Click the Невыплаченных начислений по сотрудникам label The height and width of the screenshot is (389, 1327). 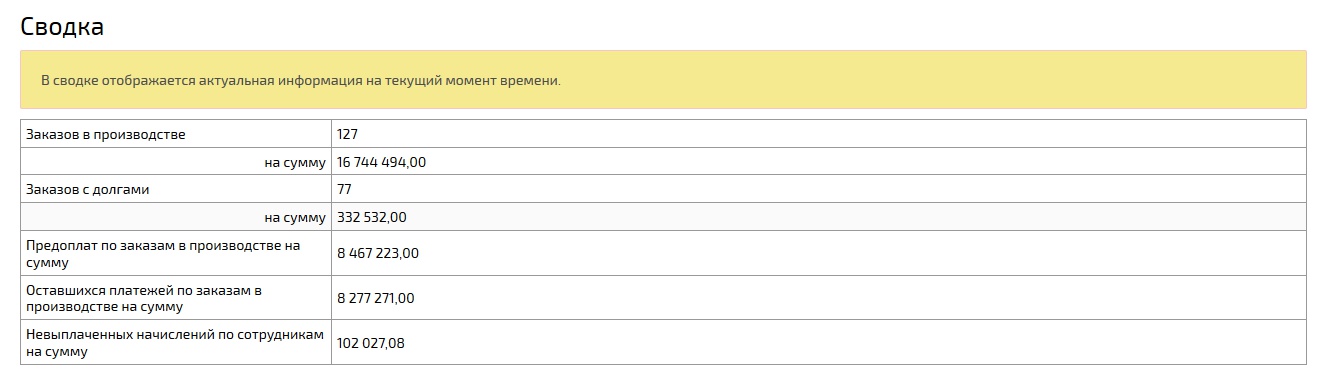coord(175,343)
